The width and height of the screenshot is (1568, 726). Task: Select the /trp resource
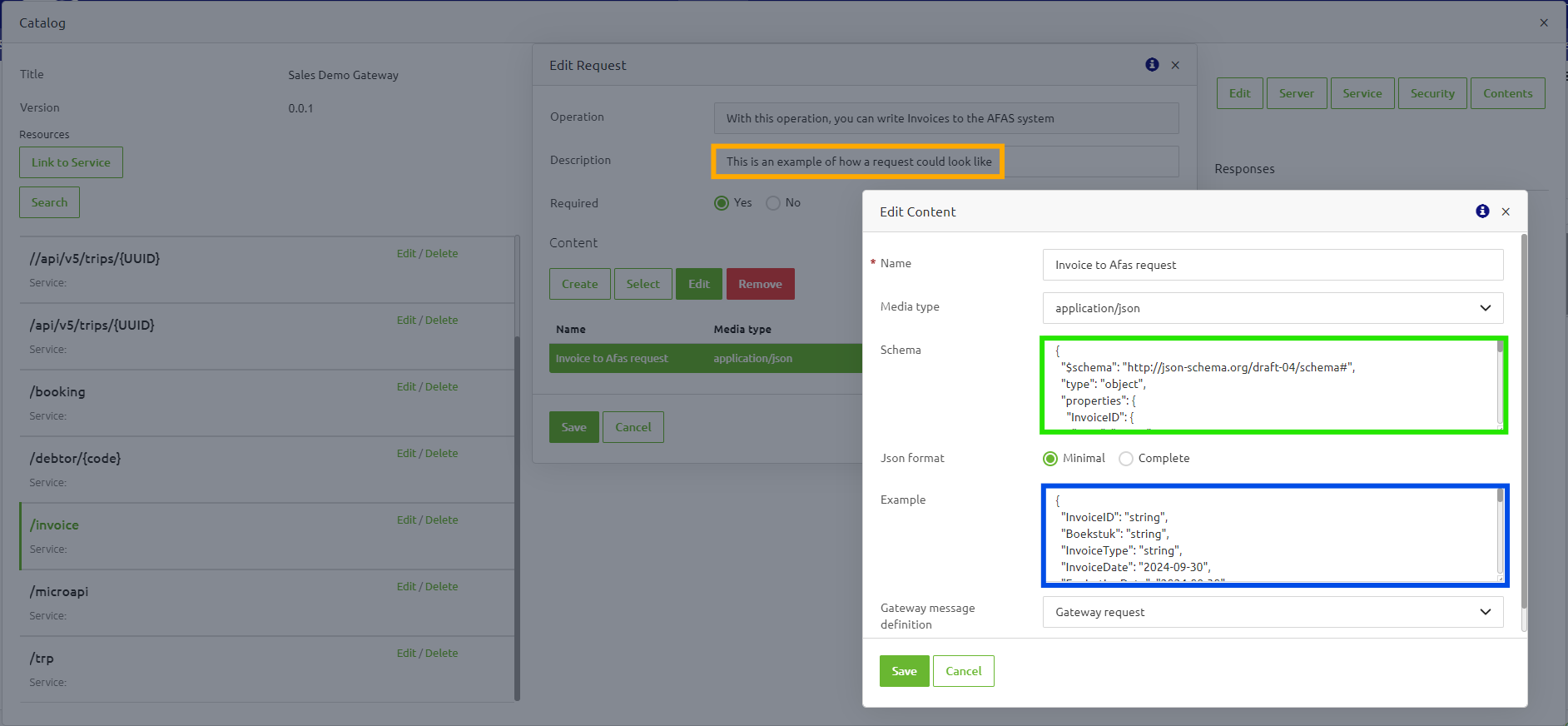click(x=266, y=669)
